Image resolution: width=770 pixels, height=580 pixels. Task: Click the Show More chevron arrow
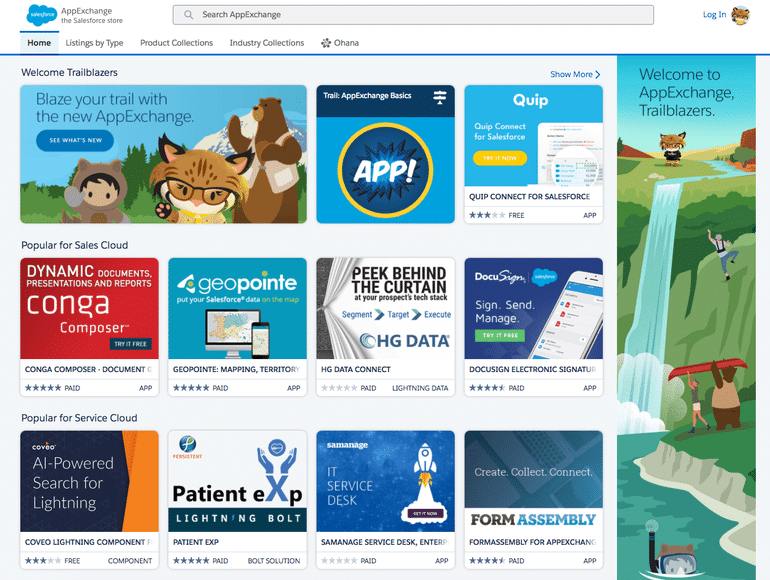click(598, 74)
